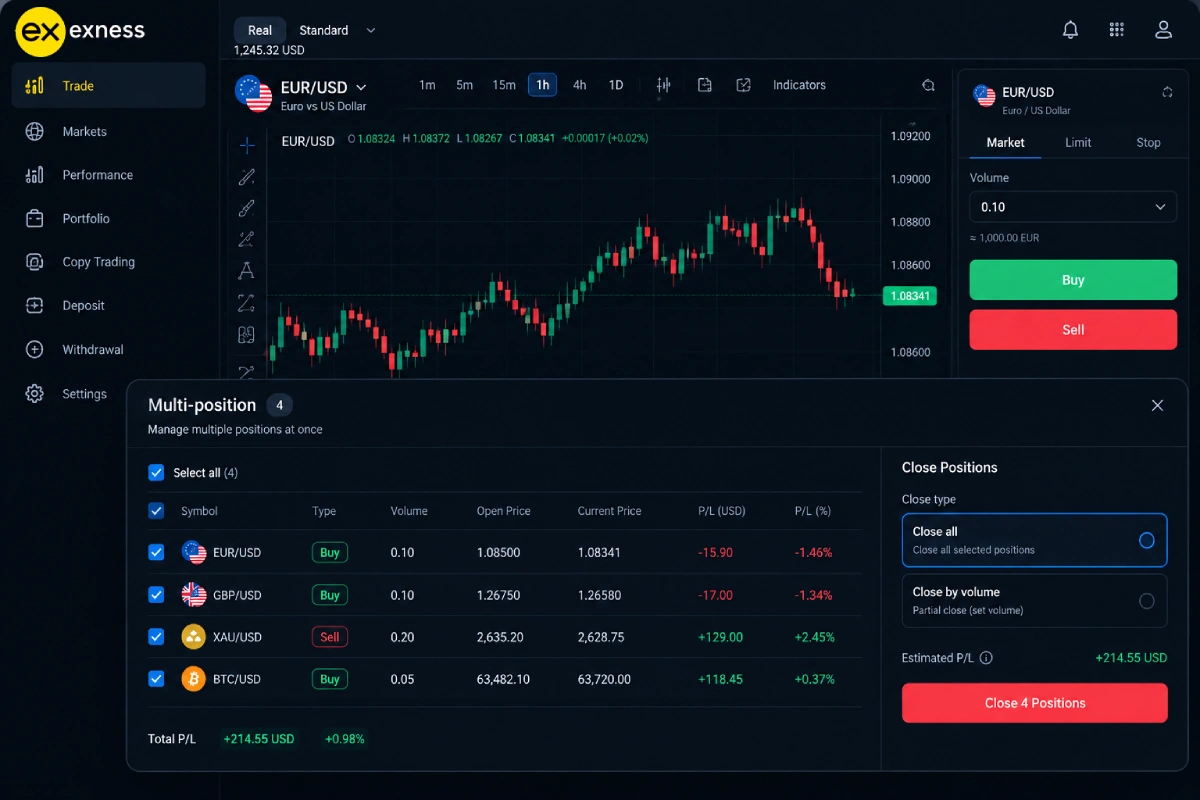
Task: Open the Standard account type dropdown
Action: pyautogui.click(x=338, y=30)
